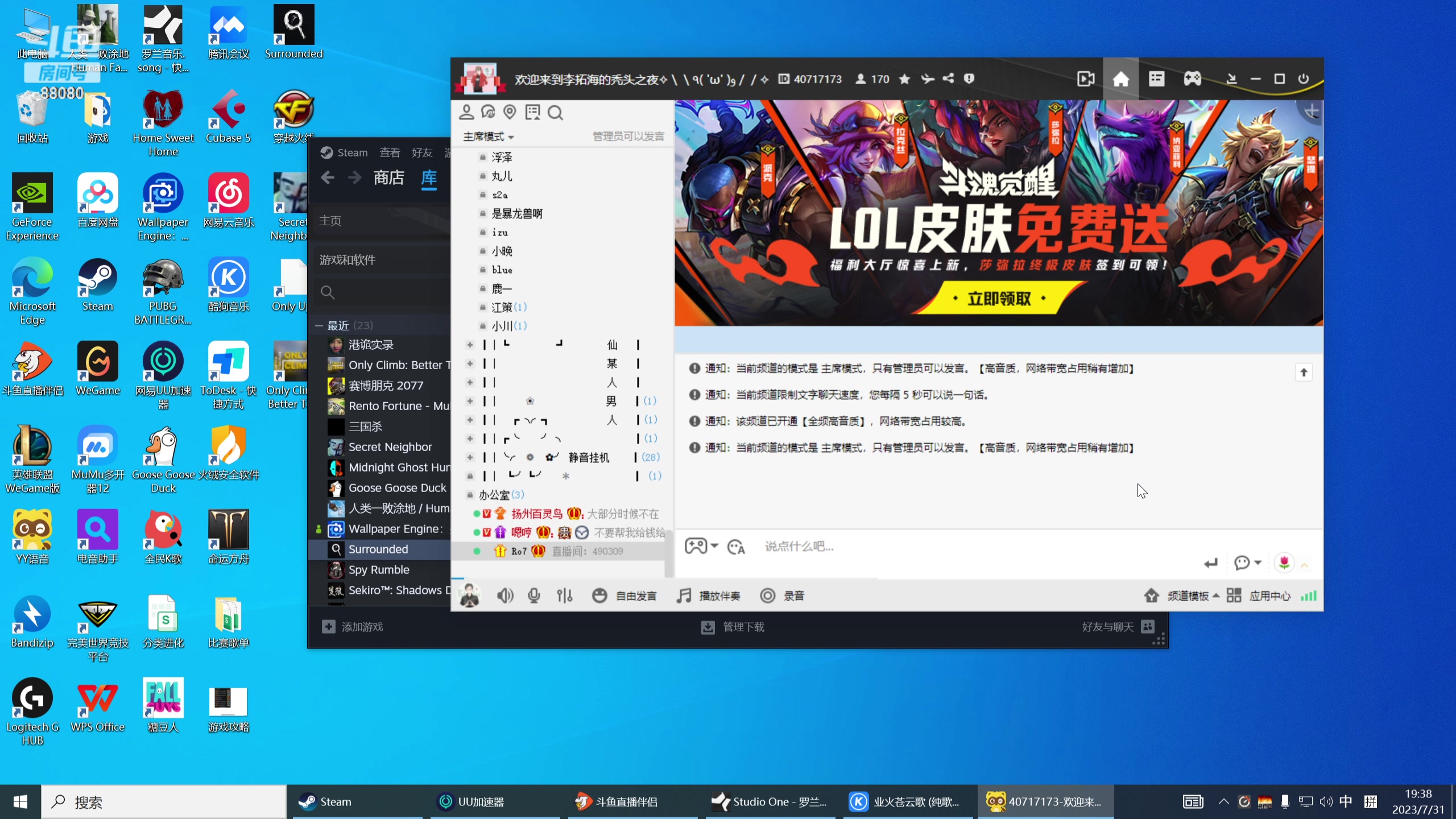
Task: Open the 好友 menu in Steam
Action: point(421,152)
